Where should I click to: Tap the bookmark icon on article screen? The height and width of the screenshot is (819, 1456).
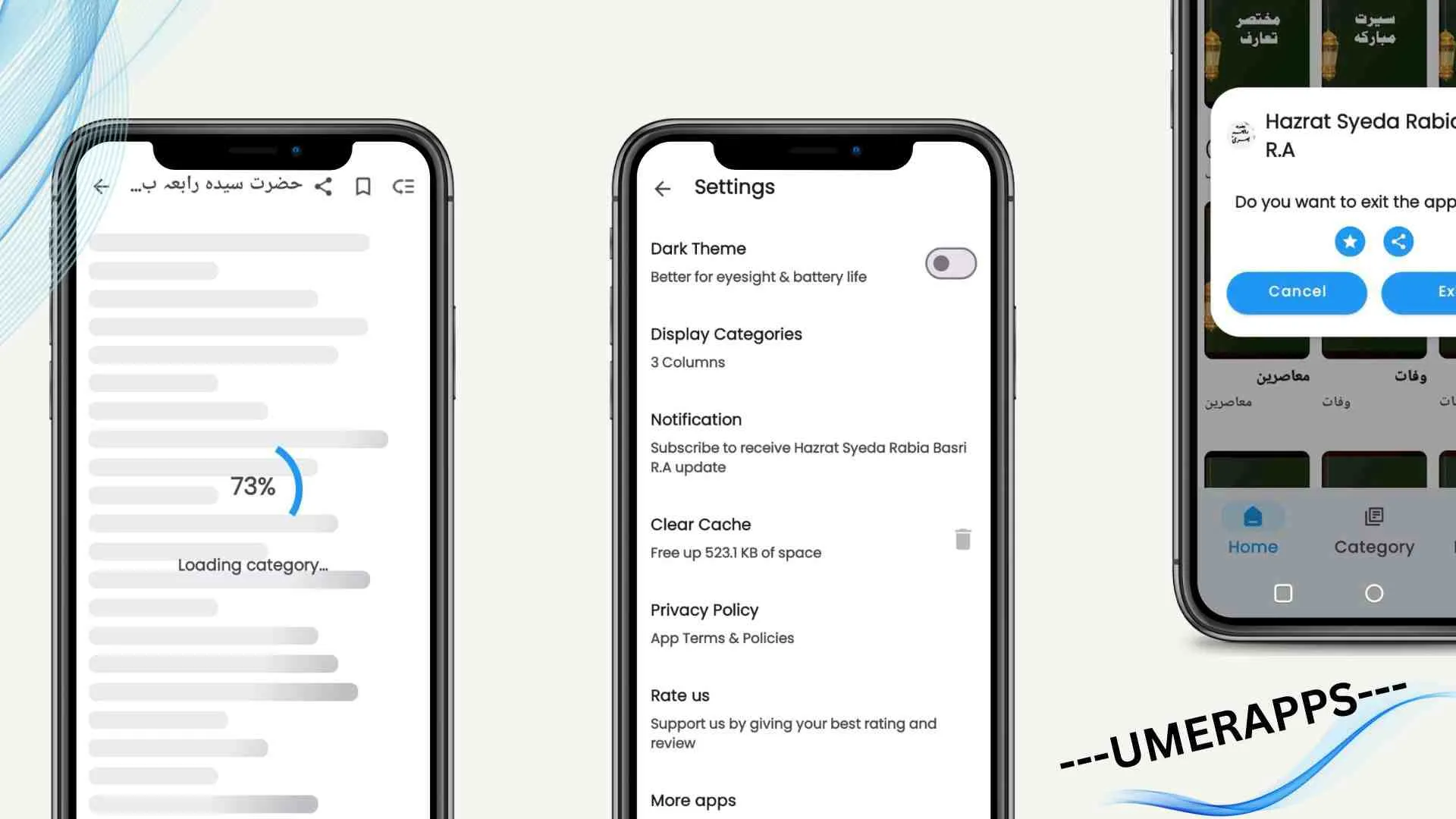pos(363,187)
